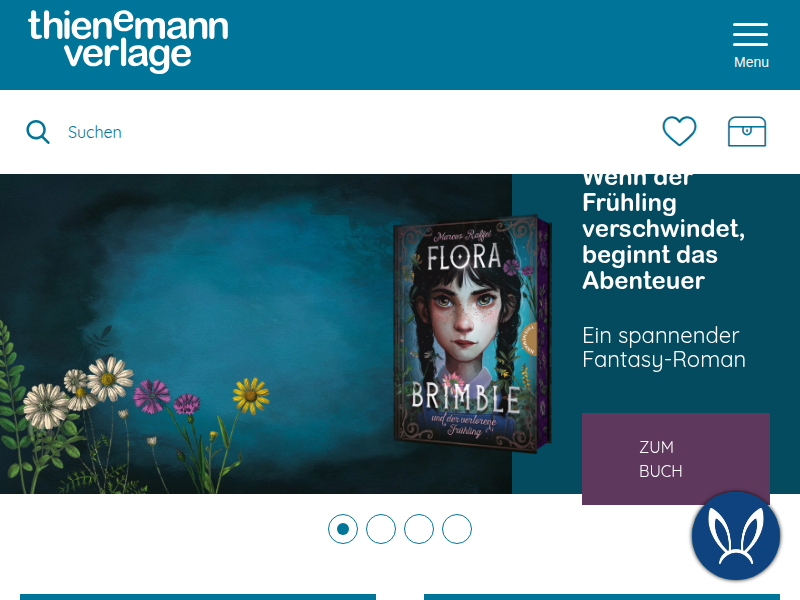Open the Flora Brimble book cover

pos(472,334)
